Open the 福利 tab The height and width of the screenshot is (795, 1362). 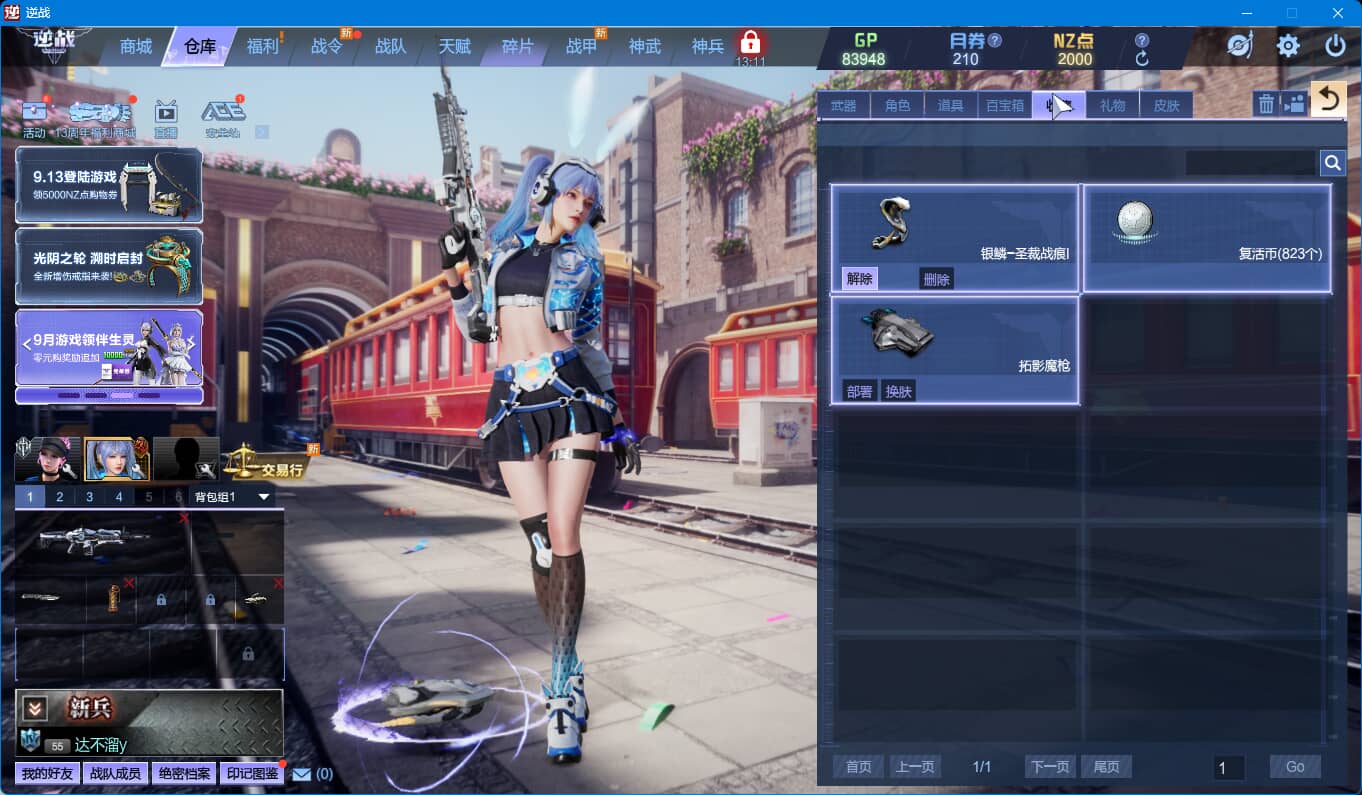click(x=263, y=47)
